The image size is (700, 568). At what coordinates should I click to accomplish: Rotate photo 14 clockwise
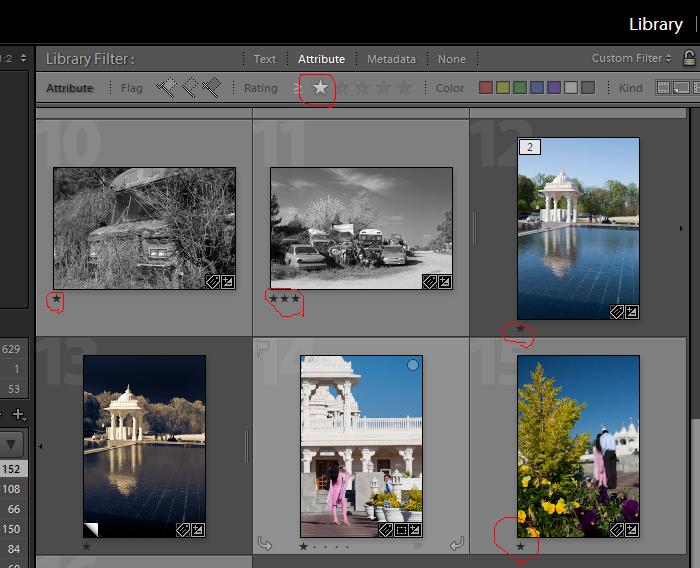point(456,545)
